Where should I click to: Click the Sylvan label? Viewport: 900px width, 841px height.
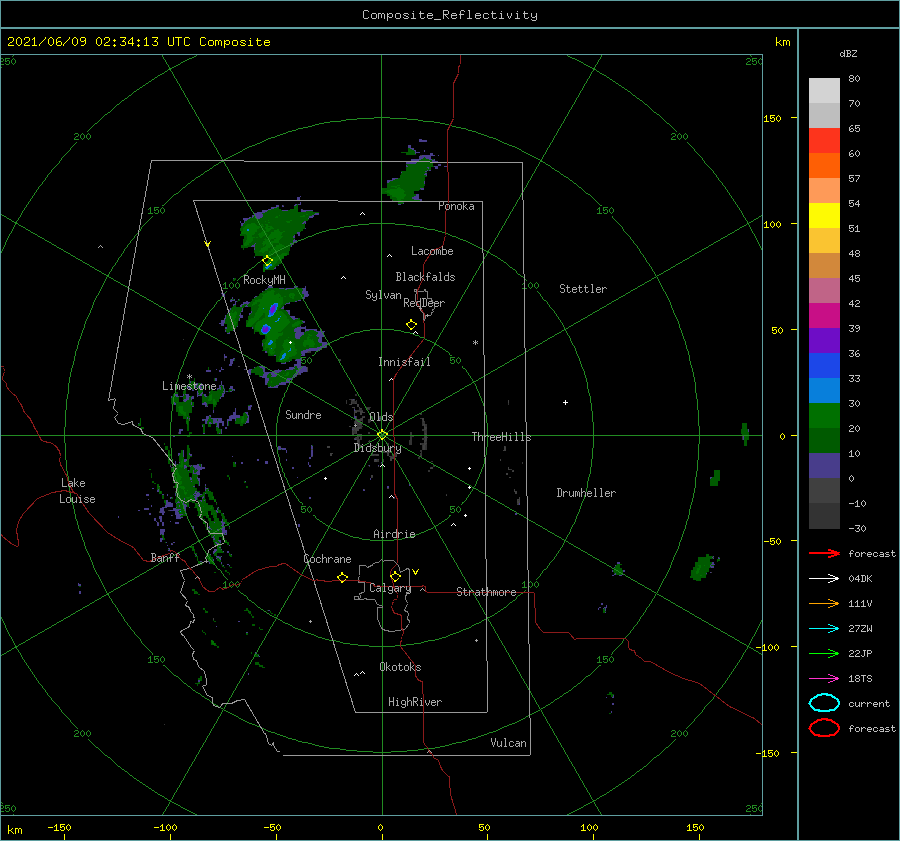pos(383,295)
